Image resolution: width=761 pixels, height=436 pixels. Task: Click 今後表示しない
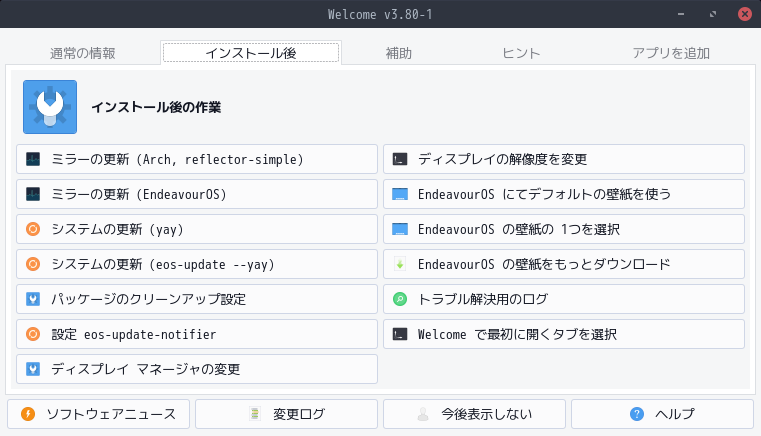click(x=475, y=414)
